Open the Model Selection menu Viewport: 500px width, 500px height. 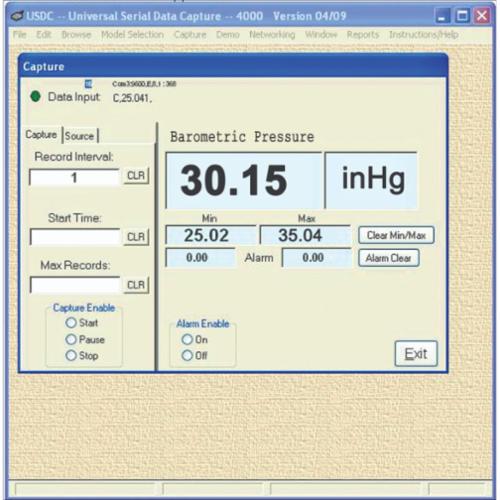point(132,35)
